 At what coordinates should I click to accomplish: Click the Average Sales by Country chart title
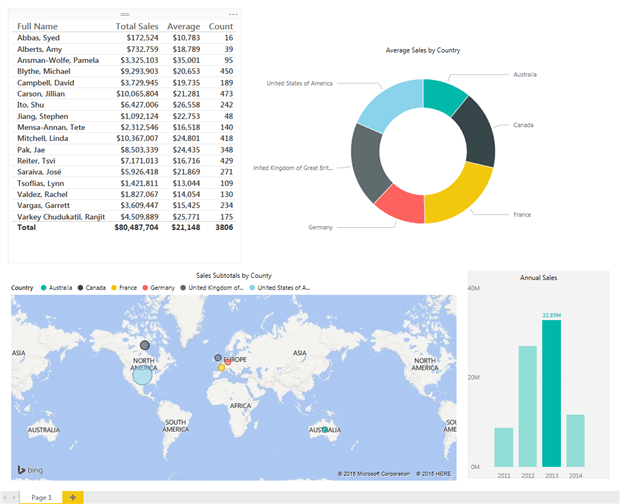click(x=423, y=50)
